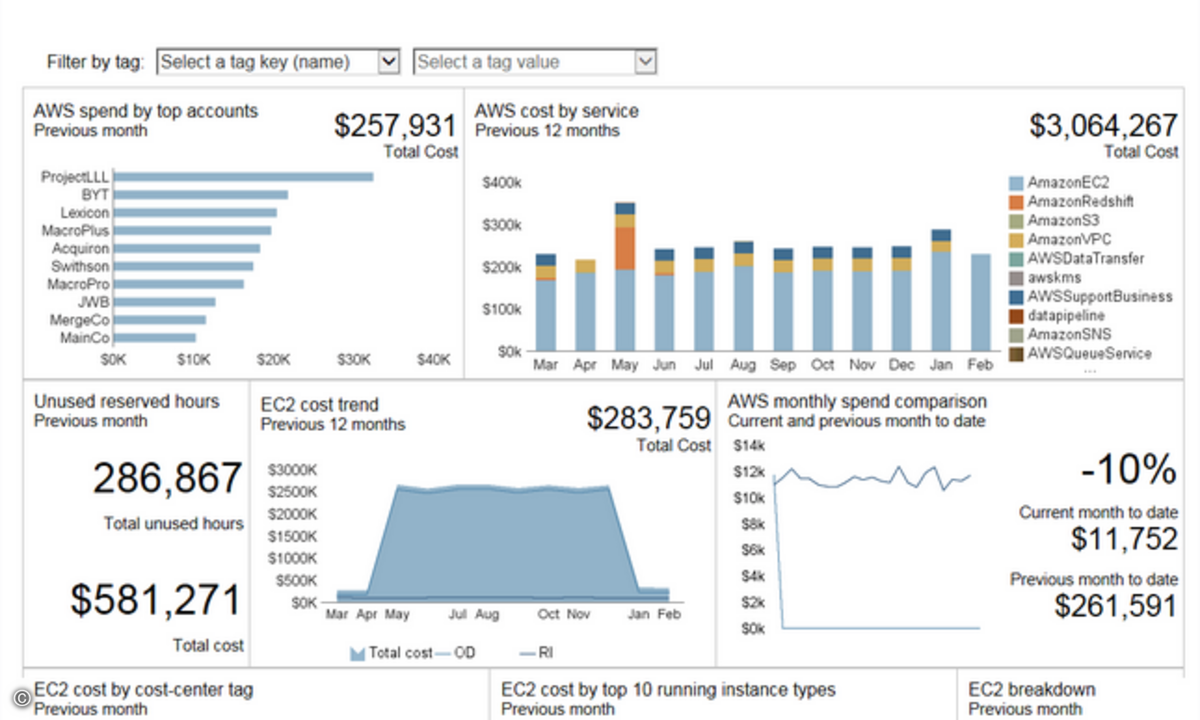Click the $257,931 total cost value
This screenshot has height=720, width=1200.
point(396,125)
